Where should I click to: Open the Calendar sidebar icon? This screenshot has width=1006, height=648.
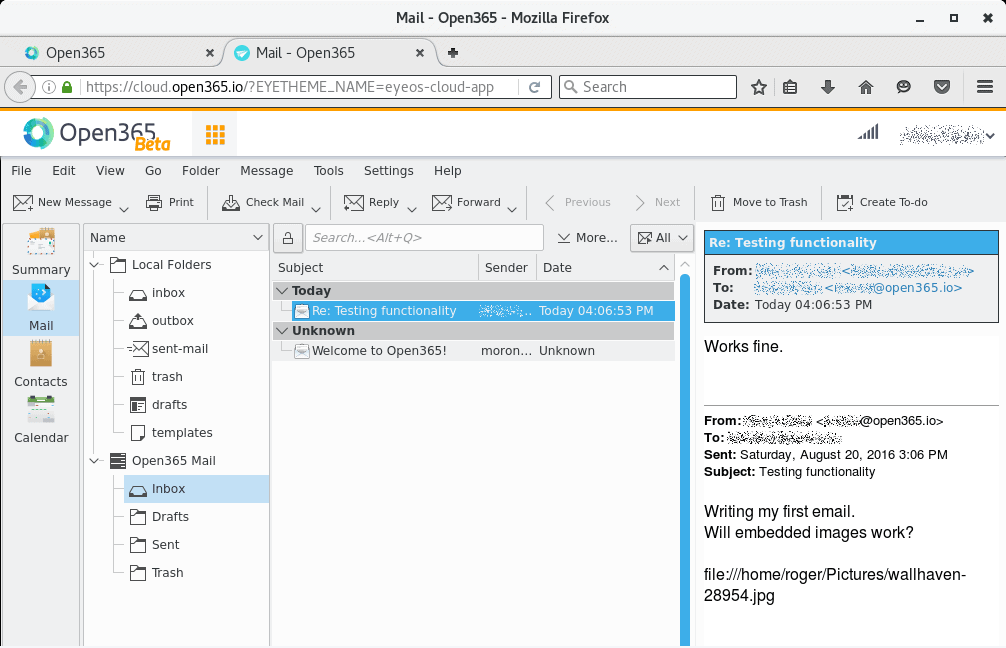coord(41,410)
